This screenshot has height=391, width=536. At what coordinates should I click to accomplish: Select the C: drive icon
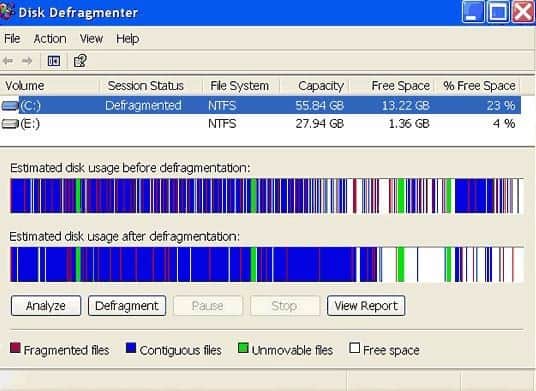(x=10, y=106)
